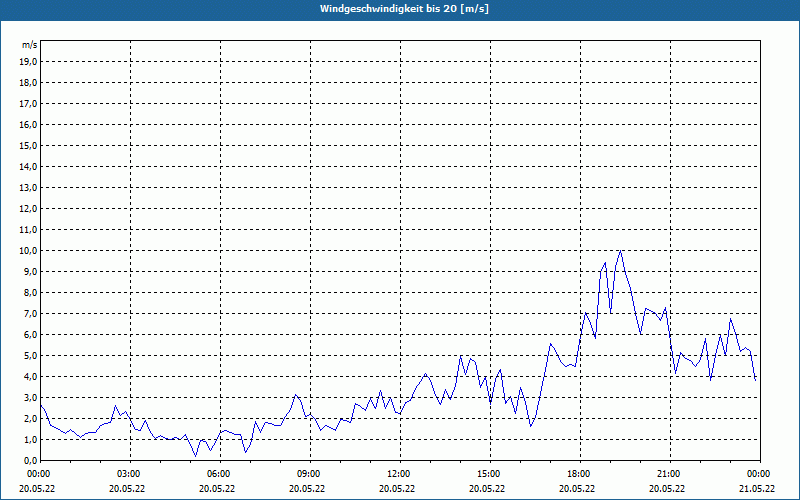Click the 13,0 y-axis label
This screenshot has width=800, height=500.
(x=28, y=188)
